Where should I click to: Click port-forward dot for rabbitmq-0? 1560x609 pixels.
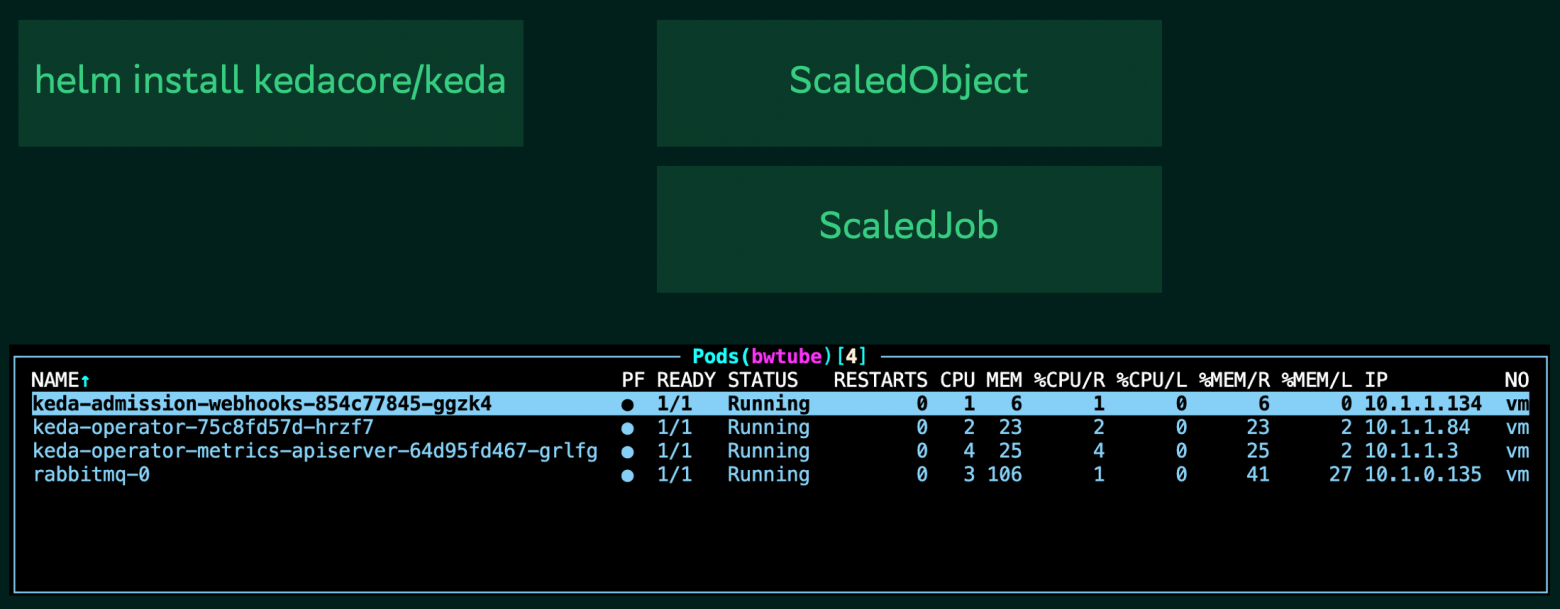[x=627, y=476]
